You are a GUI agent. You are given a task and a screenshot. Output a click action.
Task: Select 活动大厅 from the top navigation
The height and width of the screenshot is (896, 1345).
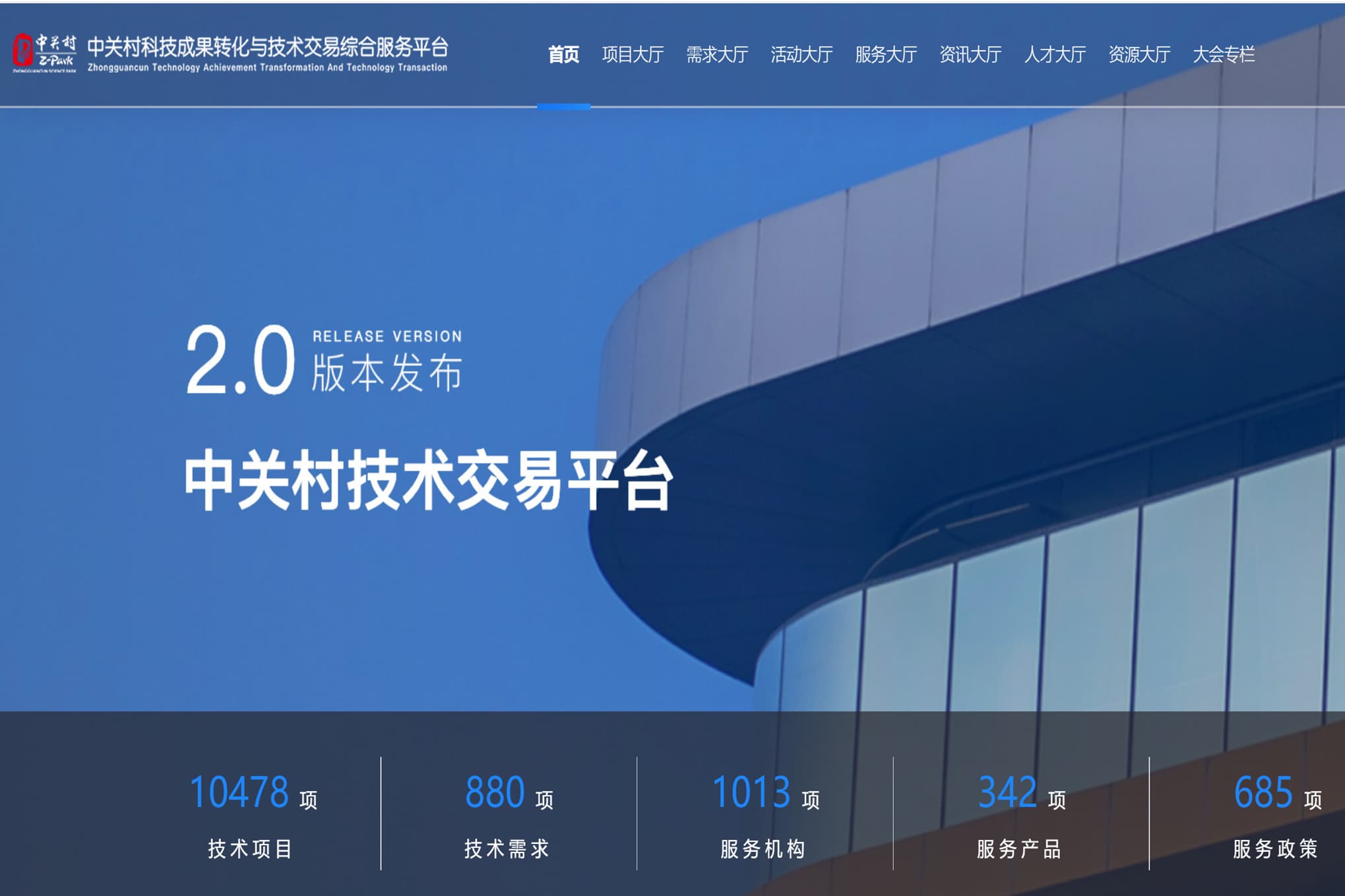point(801,55)
